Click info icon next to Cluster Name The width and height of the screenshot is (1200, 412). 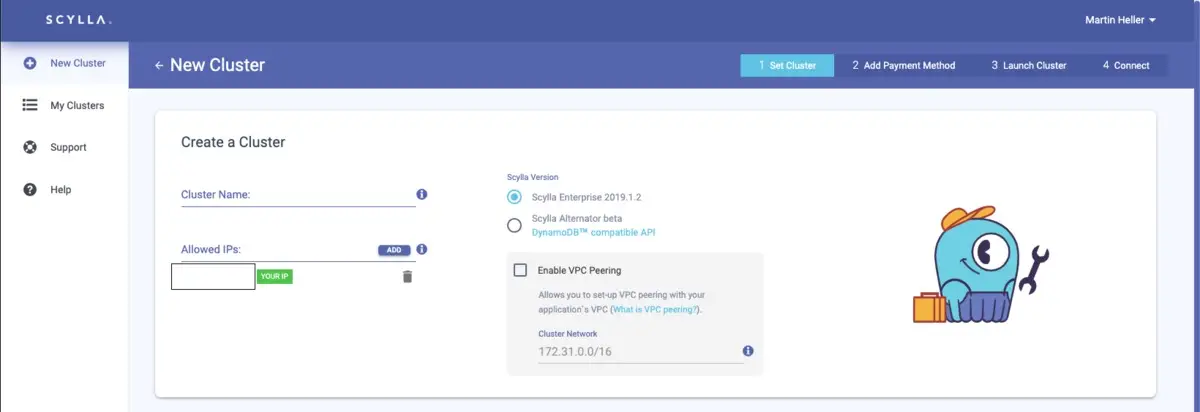421,194
